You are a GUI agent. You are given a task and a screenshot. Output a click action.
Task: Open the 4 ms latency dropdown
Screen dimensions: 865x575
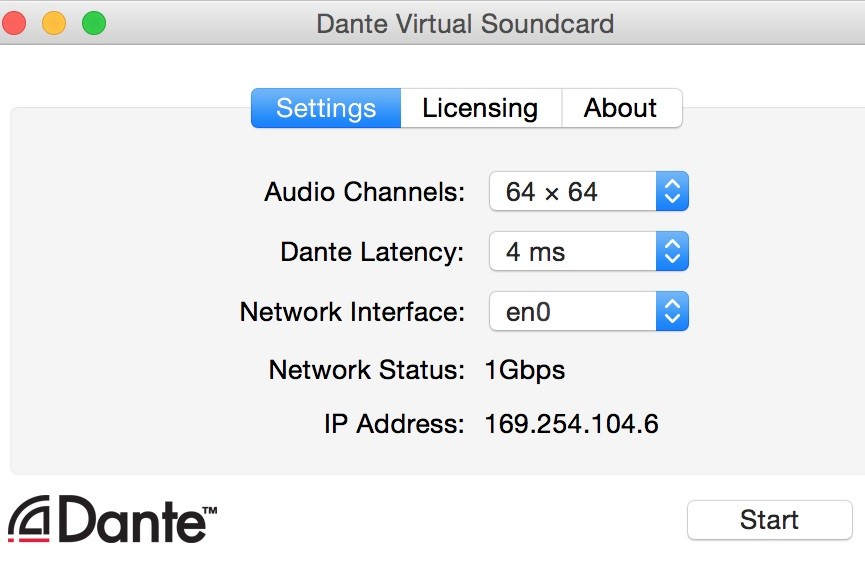(x=589, y=252)
